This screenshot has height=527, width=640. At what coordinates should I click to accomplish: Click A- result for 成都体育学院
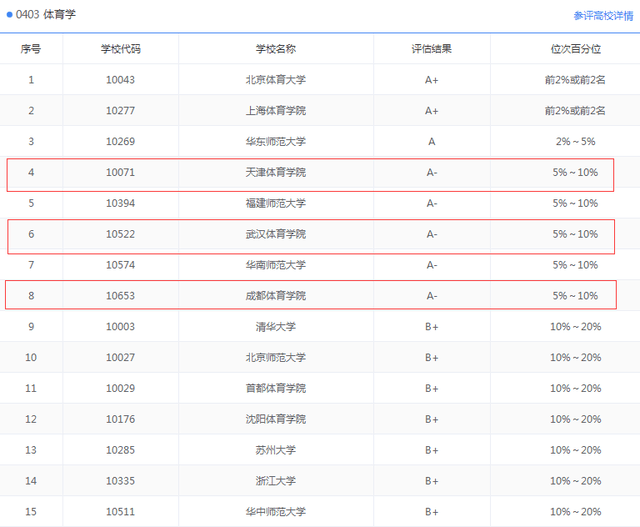pyautogui.click(x=431, y=296)
